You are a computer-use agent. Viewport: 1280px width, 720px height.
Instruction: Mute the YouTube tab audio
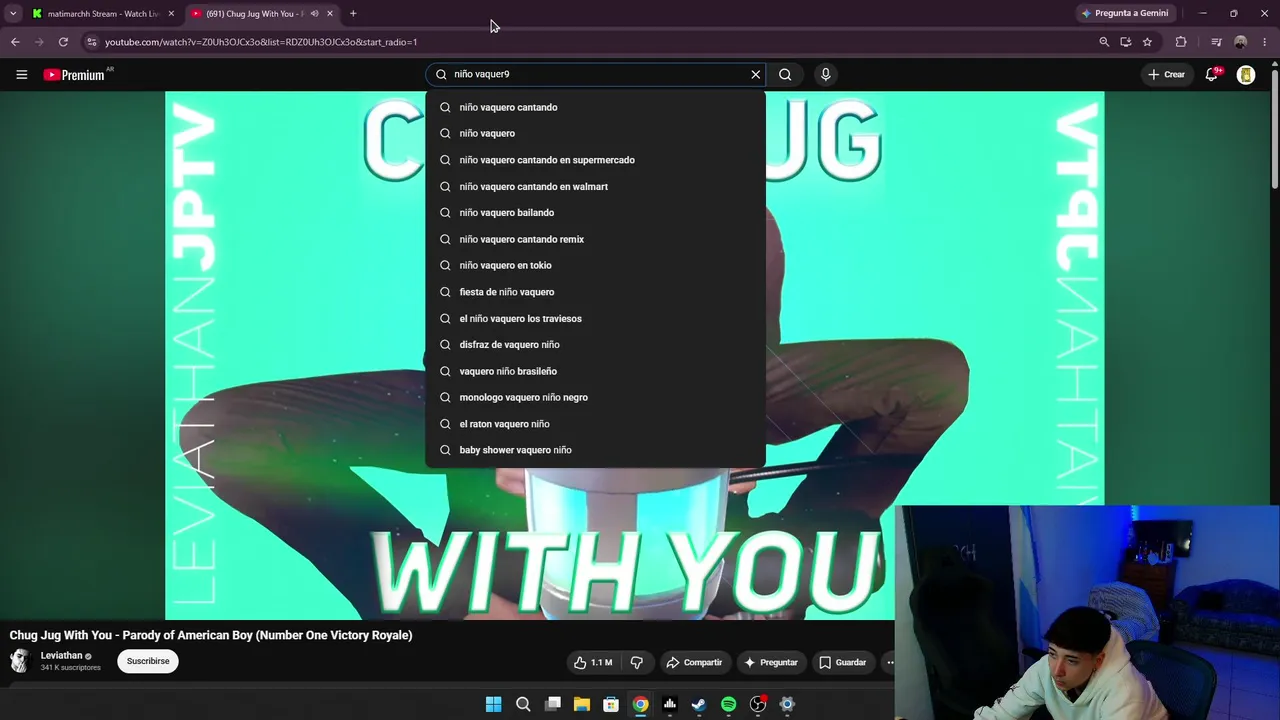(314, 13)
